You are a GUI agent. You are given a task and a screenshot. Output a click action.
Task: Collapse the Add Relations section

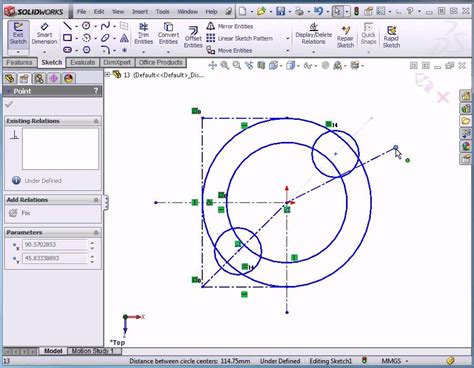click(x=96, y=200)
